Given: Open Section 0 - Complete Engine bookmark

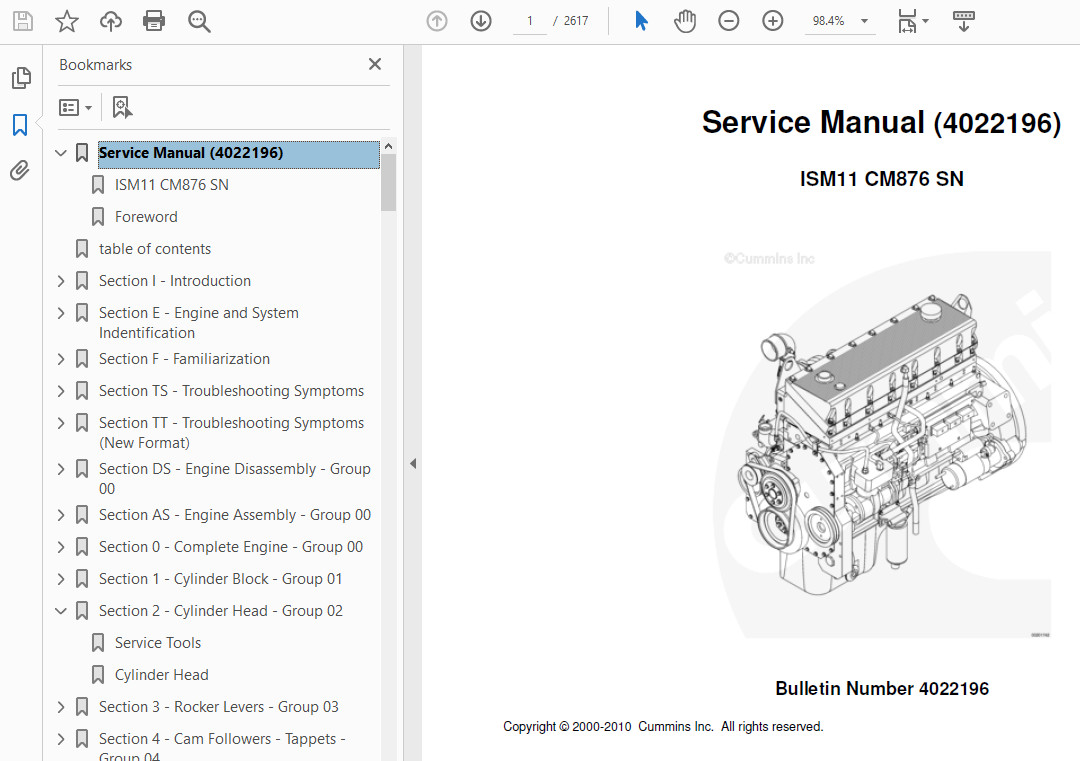Looking at the screenshot, I should click(231, 547).
